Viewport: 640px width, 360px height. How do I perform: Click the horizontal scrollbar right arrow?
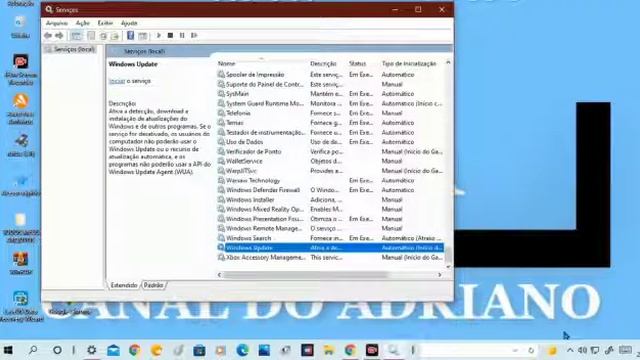click(440, 275)
